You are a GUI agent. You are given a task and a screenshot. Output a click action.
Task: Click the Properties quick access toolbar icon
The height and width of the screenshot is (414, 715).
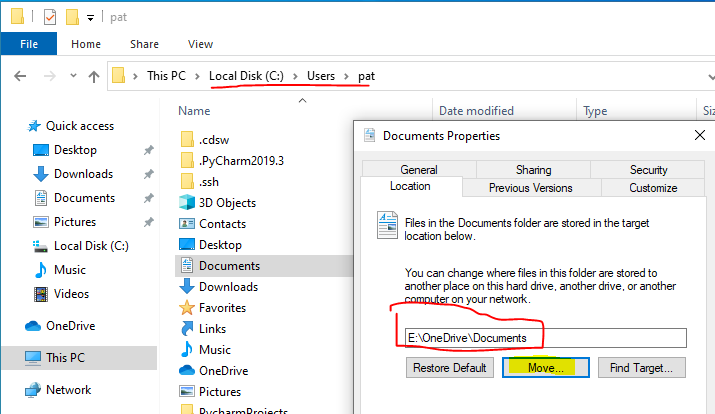click(x=49, y=17)
